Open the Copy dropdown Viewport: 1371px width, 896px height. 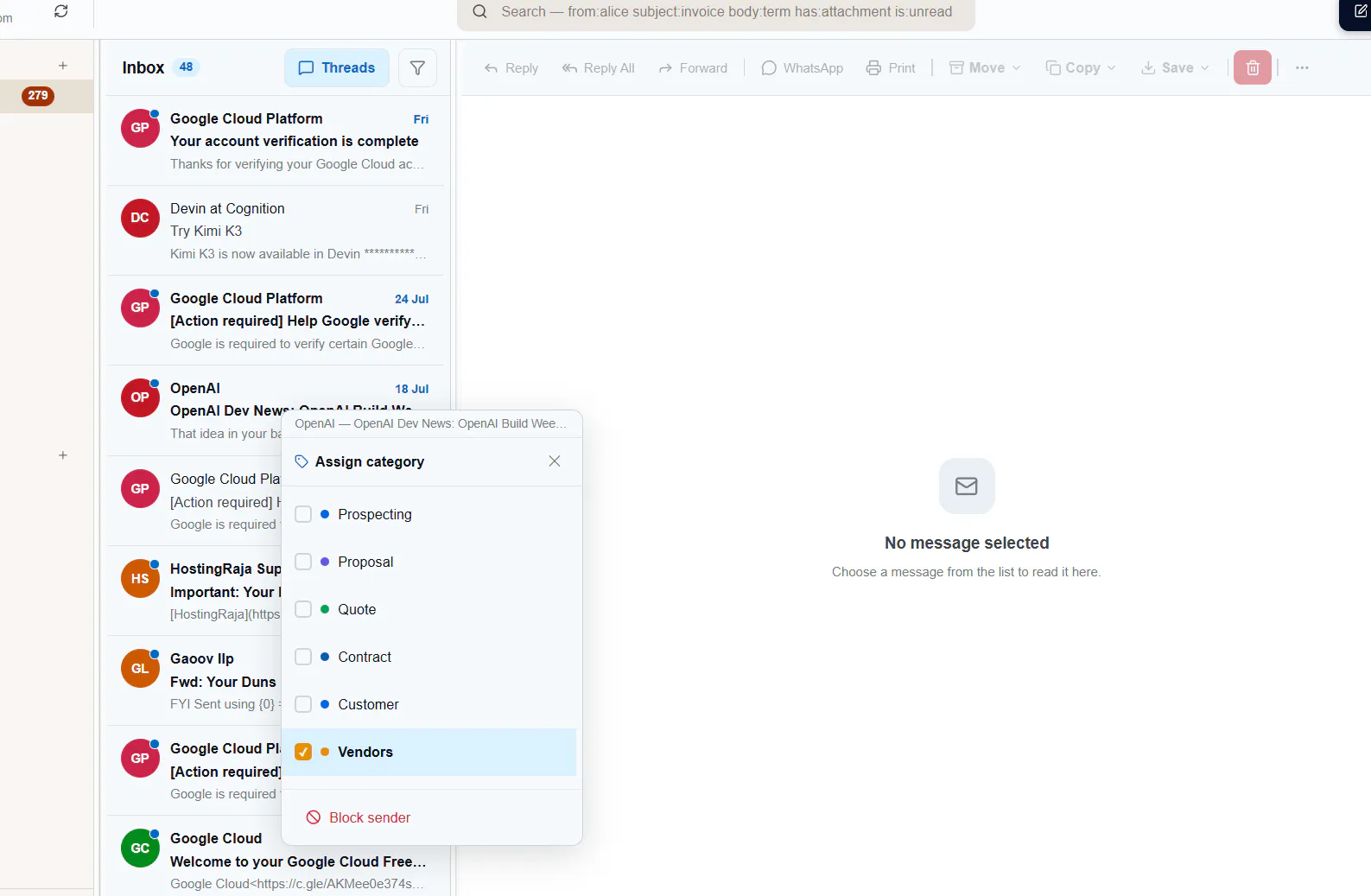tap(1081, 68)
